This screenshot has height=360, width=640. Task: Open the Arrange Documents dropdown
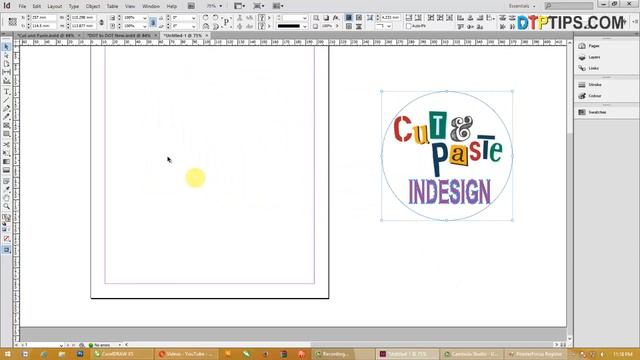click(x=278, y=6)
